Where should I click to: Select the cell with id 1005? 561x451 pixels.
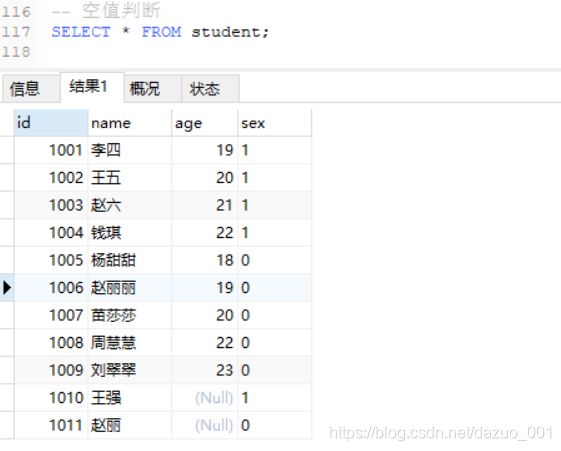coord(51,260)
